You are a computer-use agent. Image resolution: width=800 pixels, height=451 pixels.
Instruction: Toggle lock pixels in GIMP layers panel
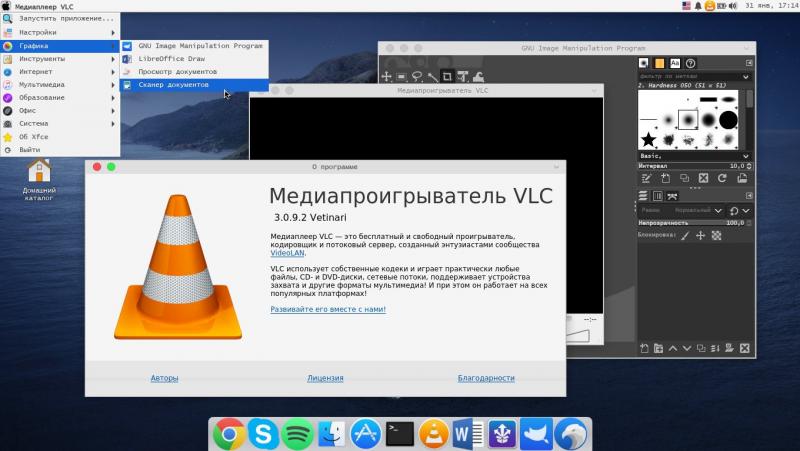685,236
